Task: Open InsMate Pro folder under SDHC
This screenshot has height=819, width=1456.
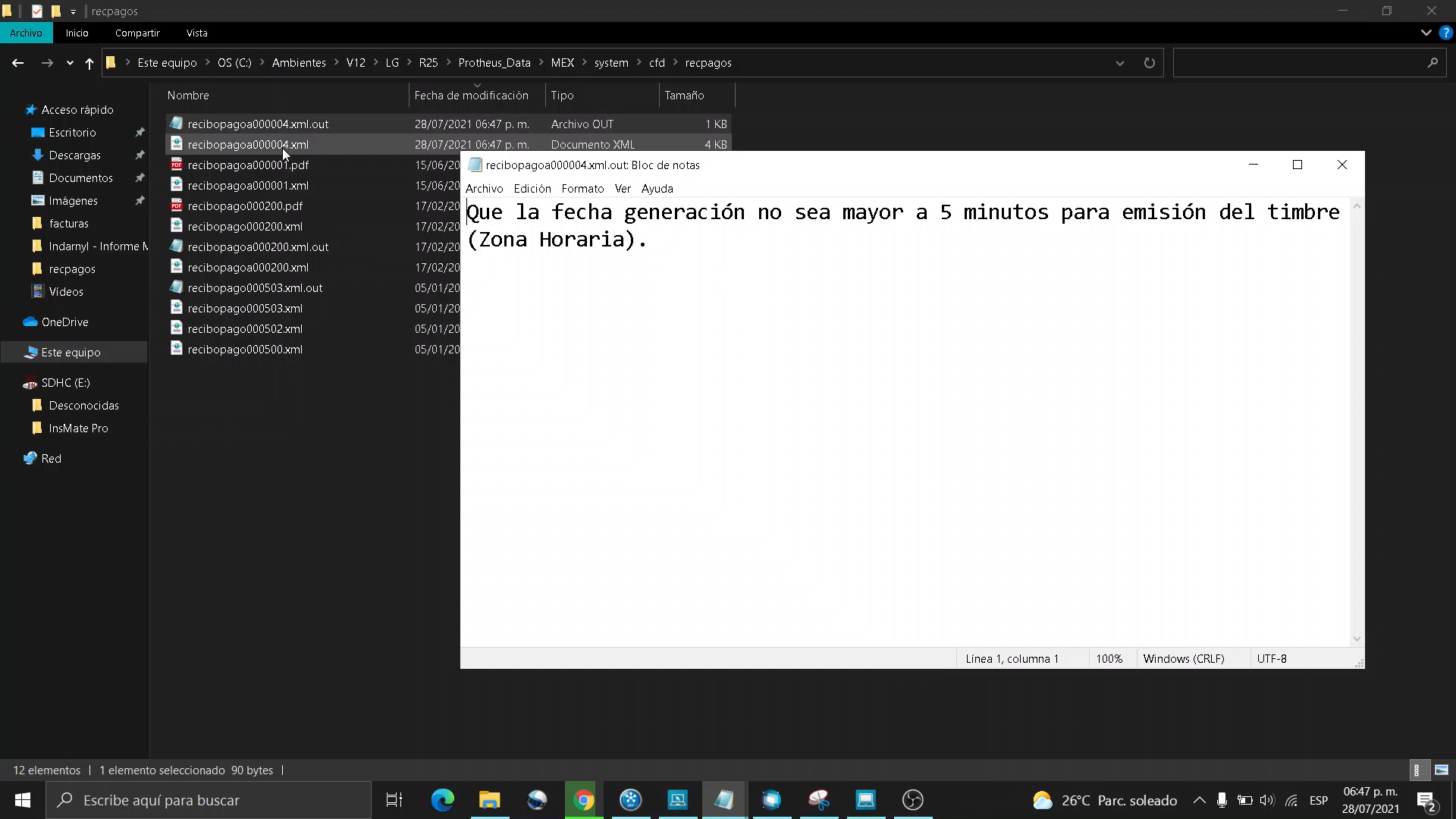Action: coord(78,428)
